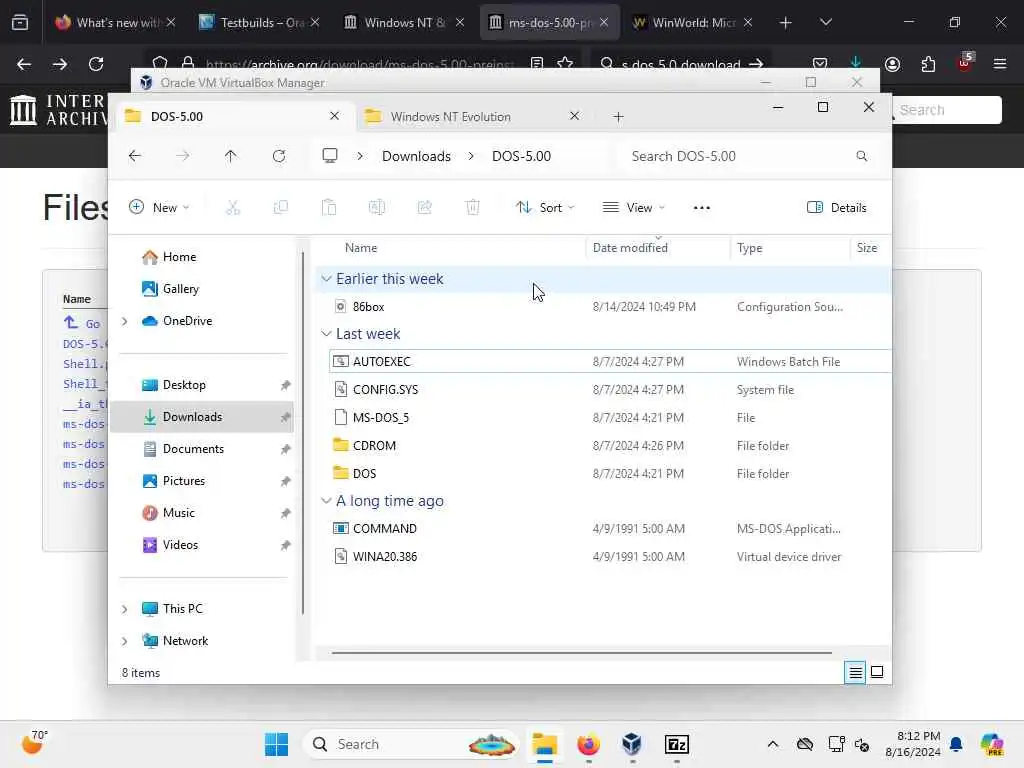
Task: Expand OneDrive in navigation pane
Action: coord(125,321)
